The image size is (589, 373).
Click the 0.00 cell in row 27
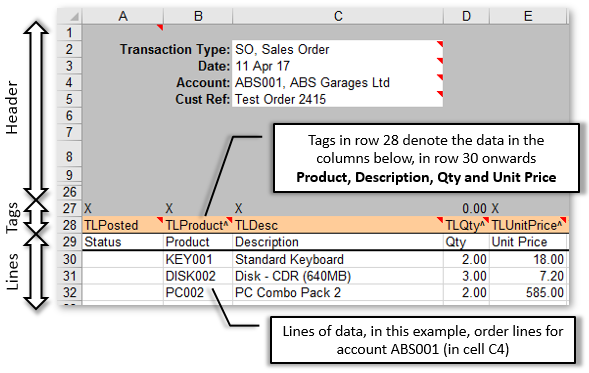[x=466, y=208]
